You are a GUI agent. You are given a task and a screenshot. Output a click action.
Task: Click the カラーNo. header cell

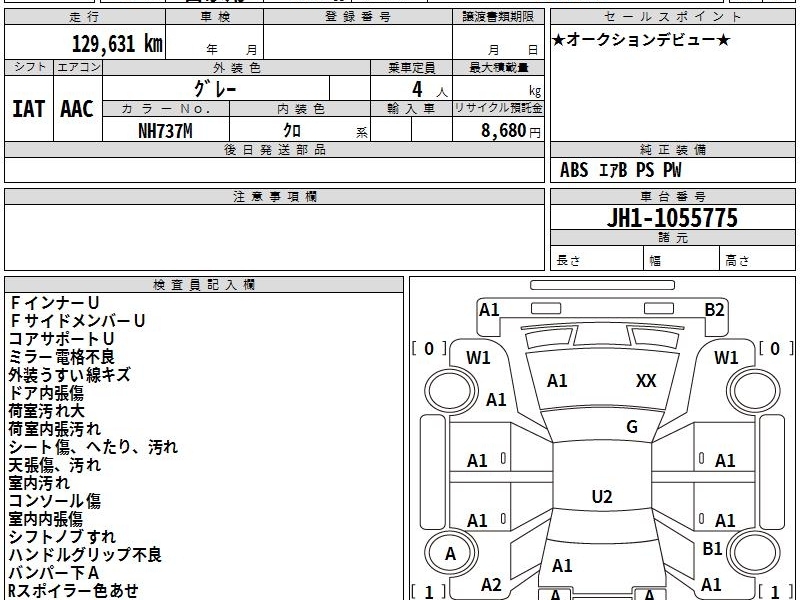[166, 109]
